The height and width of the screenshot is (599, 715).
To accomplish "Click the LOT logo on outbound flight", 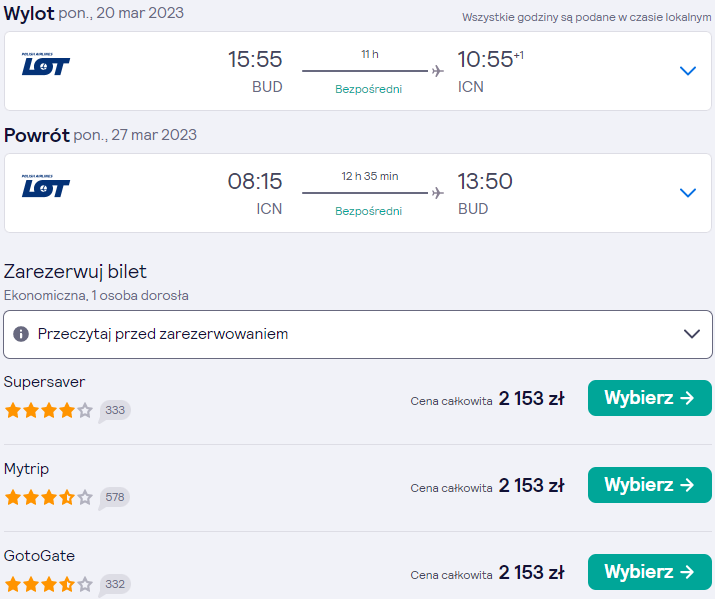I will tap(46, 64).
